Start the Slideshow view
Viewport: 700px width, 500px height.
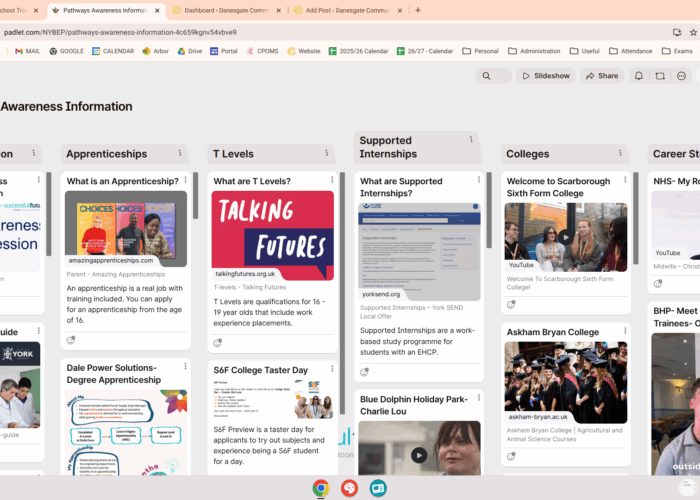[x=545, y=76]
